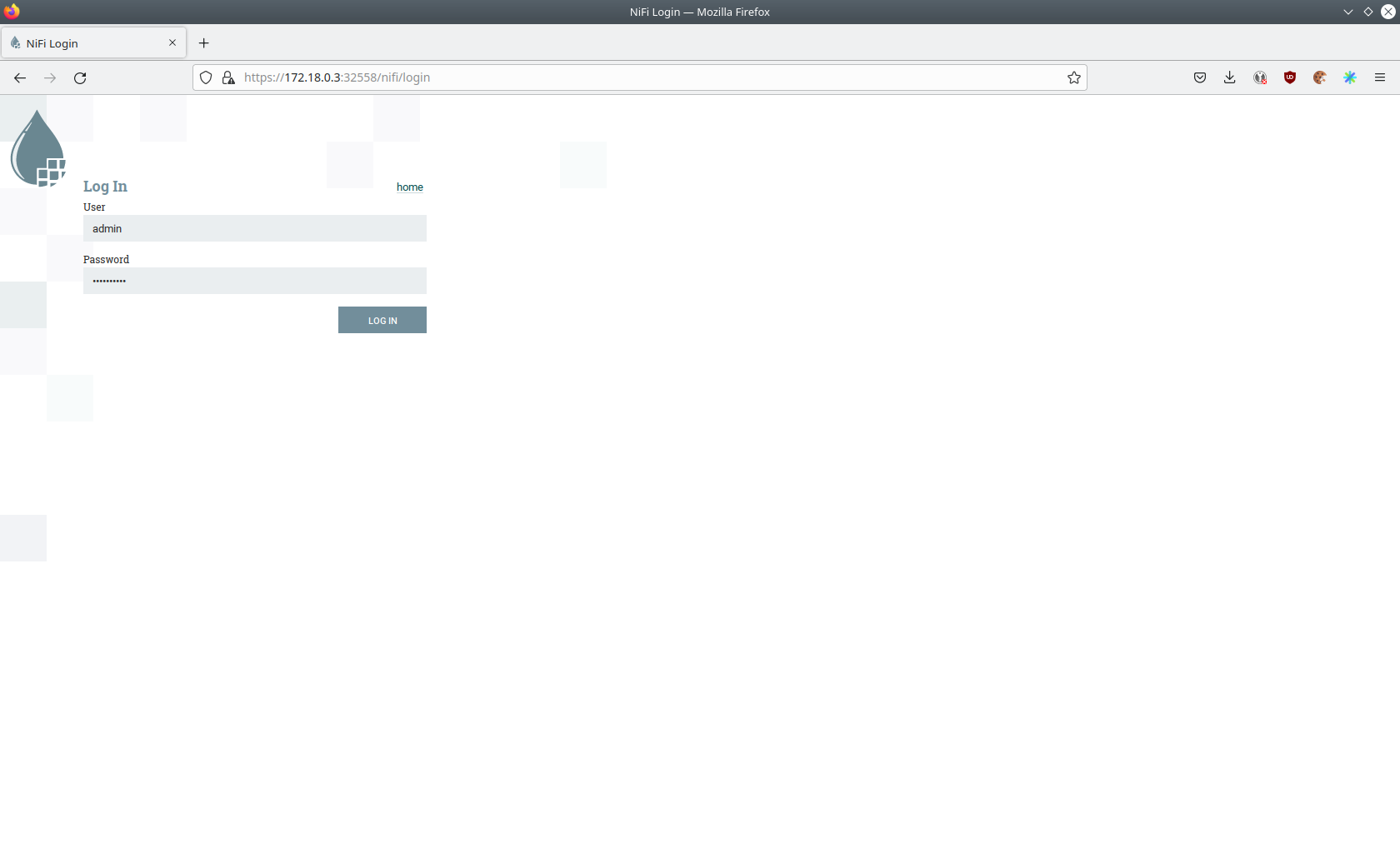The image size is (1400, 843).
Task: Go back to the previous page
Action: point(20,77)
